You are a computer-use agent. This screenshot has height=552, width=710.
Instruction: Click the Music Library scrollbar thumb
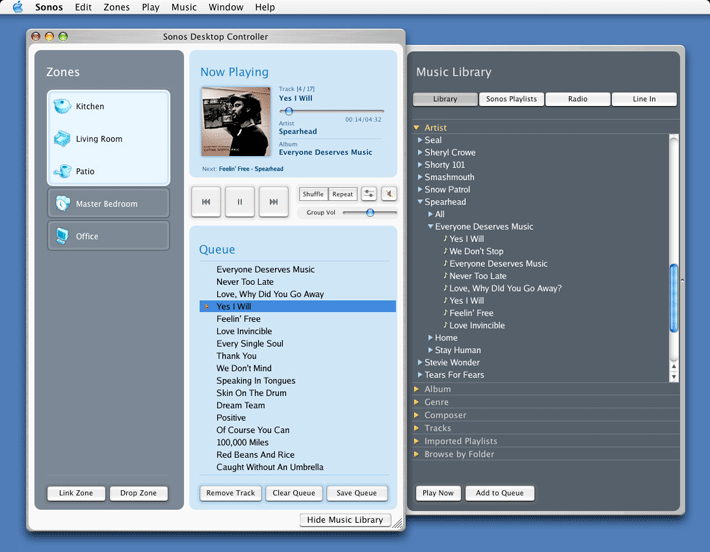point(674,298)
